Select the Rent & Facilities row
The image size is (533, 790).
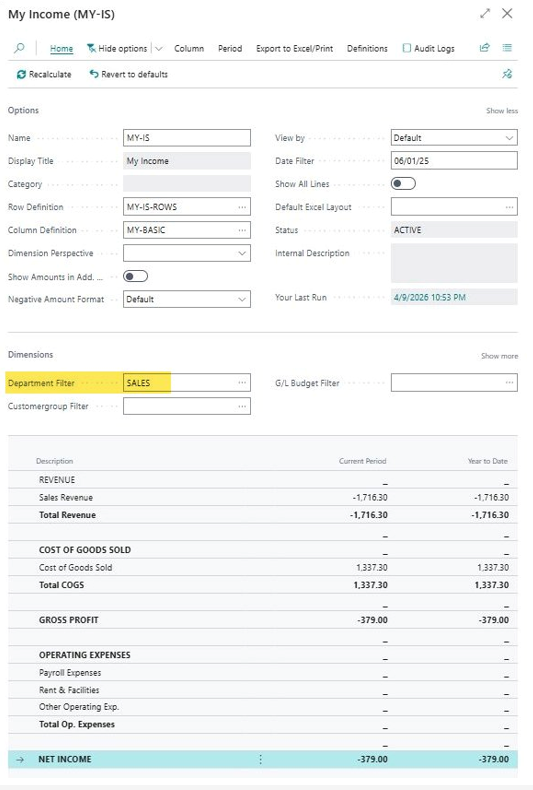click(x=263, y=690)
